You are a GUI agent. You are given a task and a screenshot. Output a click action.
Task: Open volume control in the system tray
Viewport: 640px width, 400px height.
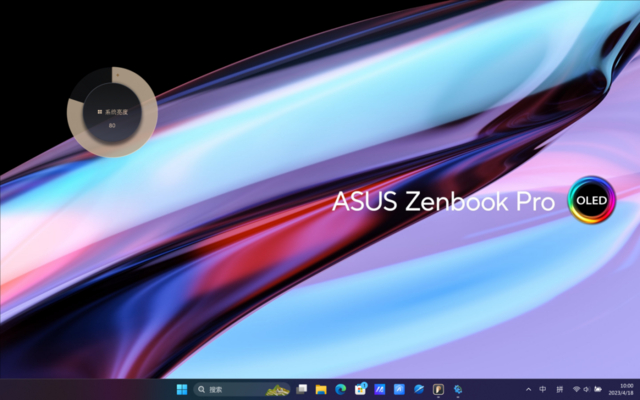point(587,389)
